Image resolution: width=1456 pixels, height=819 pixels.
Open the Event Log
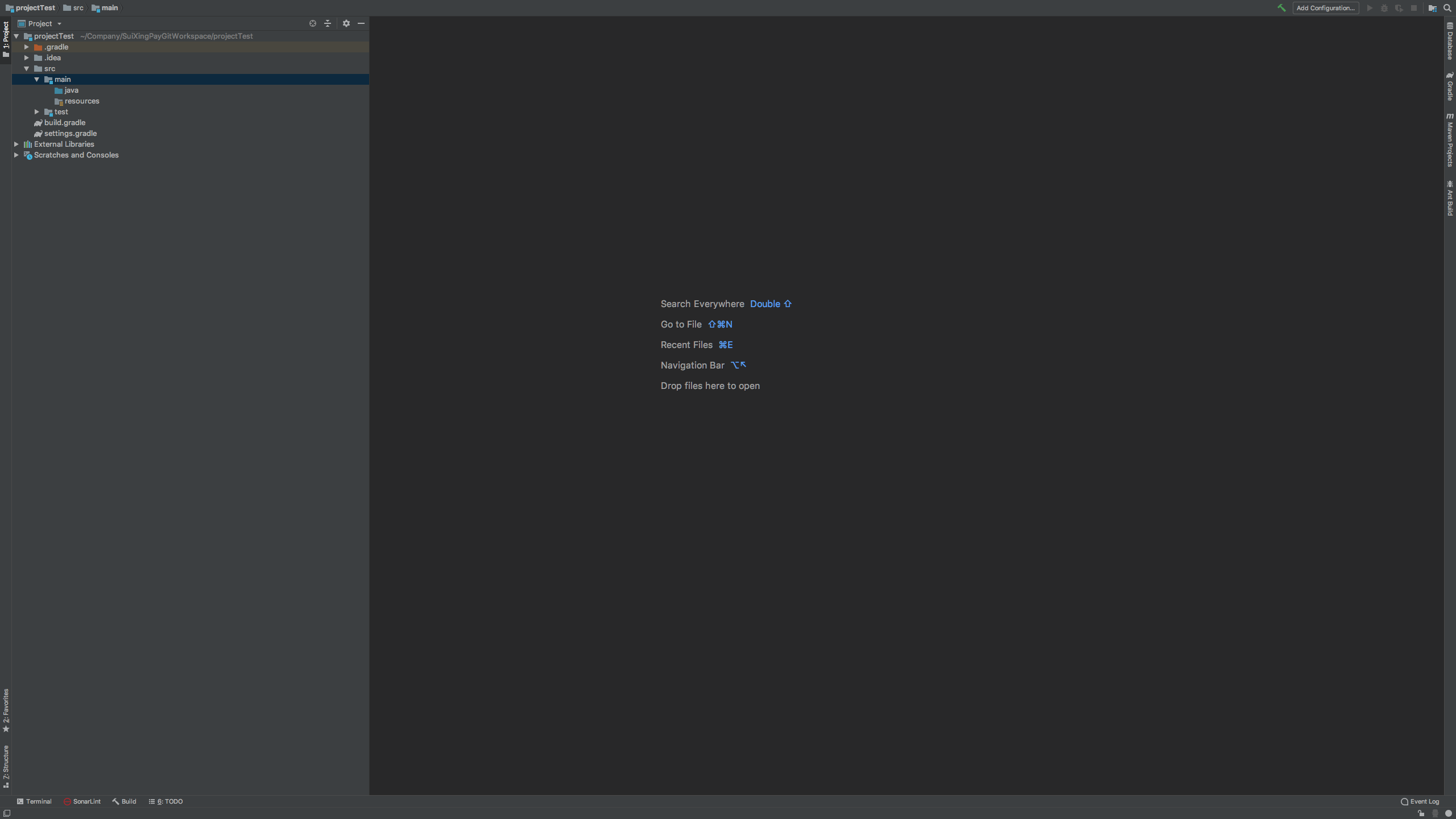[1420, 801]
